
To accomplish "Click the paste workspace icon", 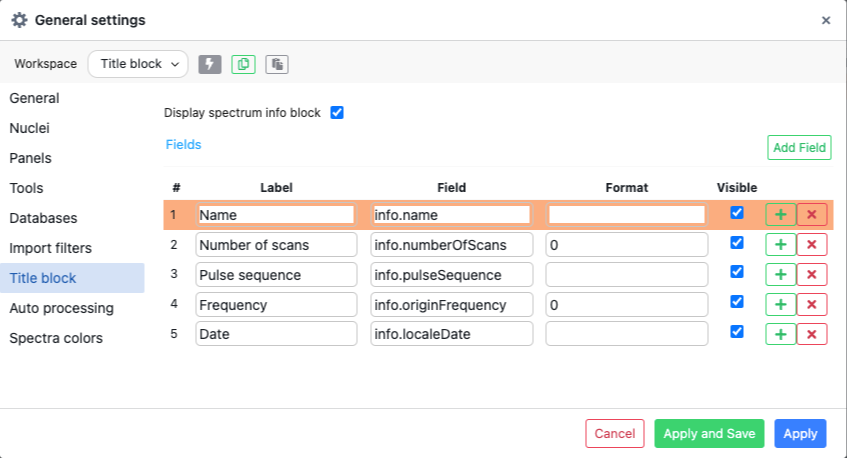I will click(x=277, y=64).
